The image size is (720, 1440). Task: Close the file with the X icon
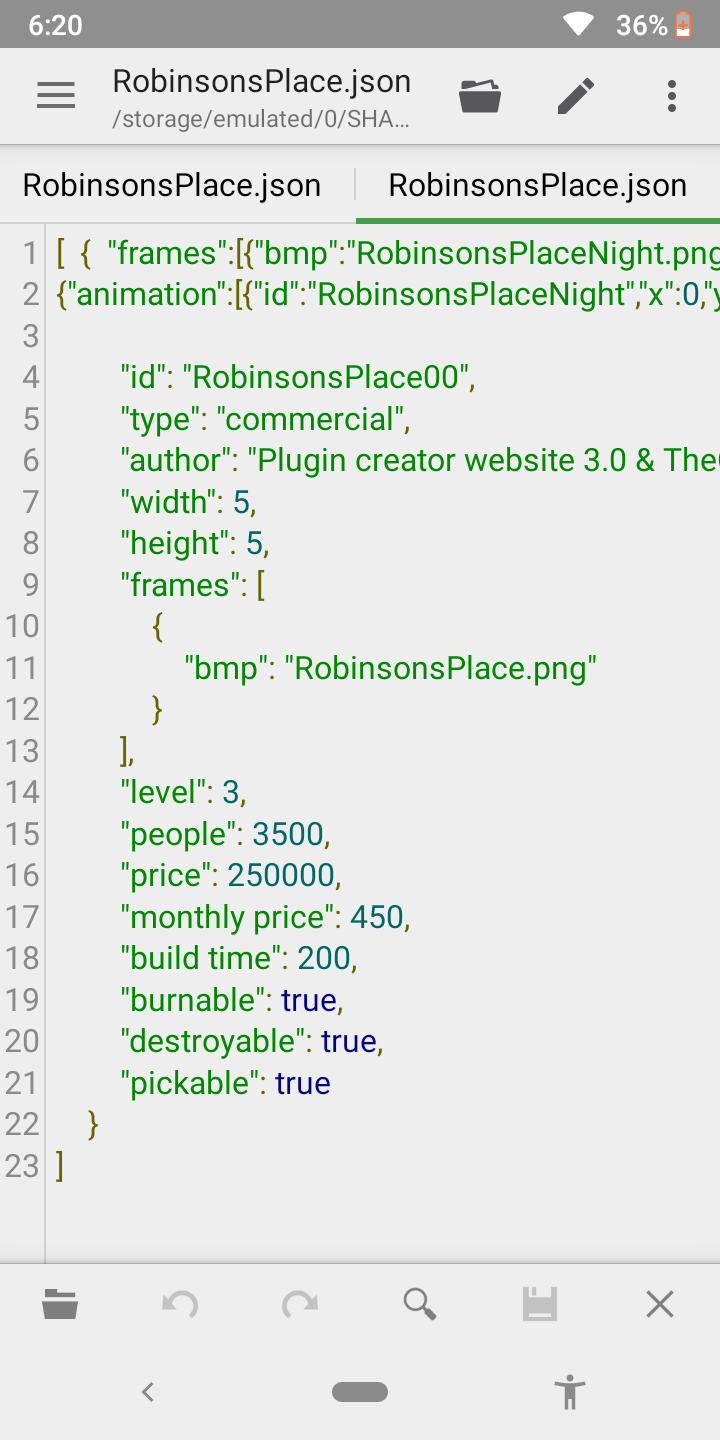[x=660, y=1304]
